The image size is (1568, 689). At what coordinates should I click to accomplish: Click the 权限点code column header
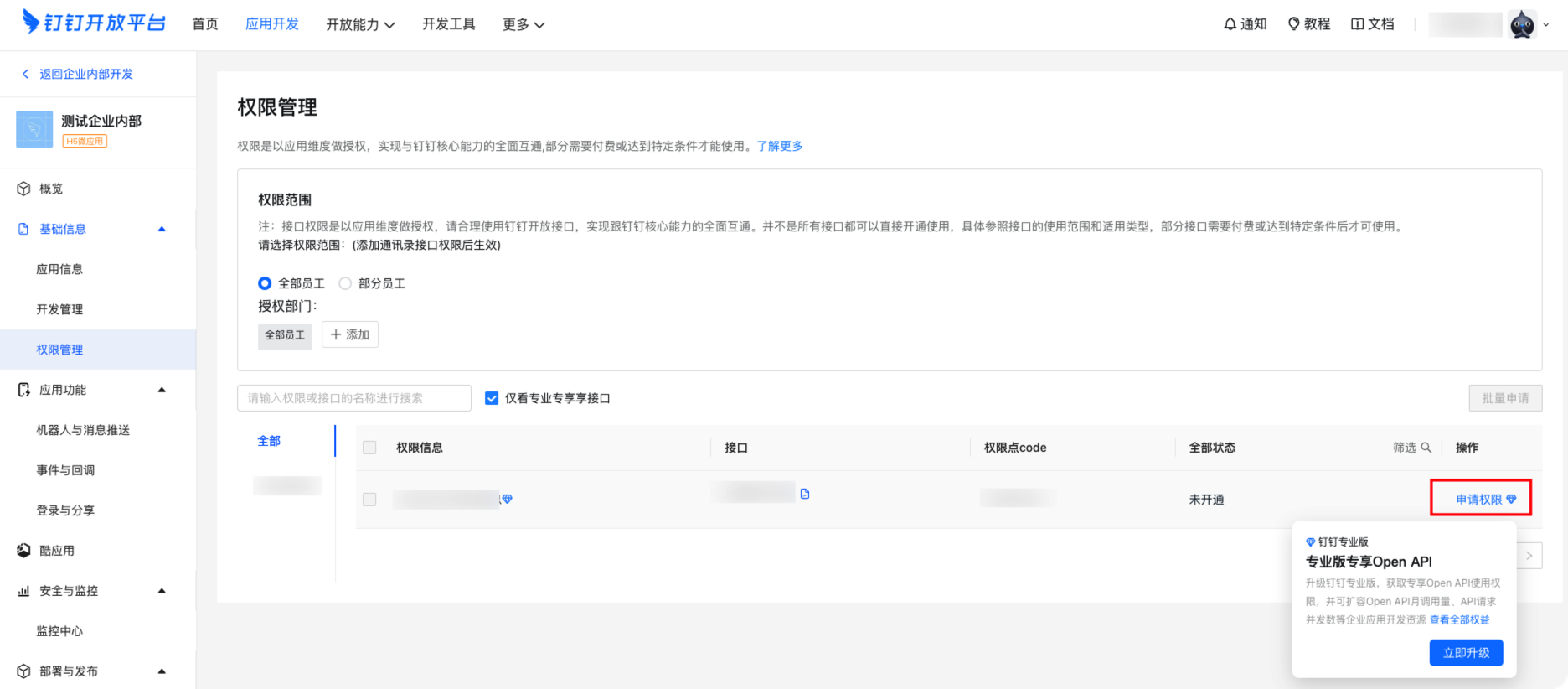pyautogui.click(x=1015, y=448)
